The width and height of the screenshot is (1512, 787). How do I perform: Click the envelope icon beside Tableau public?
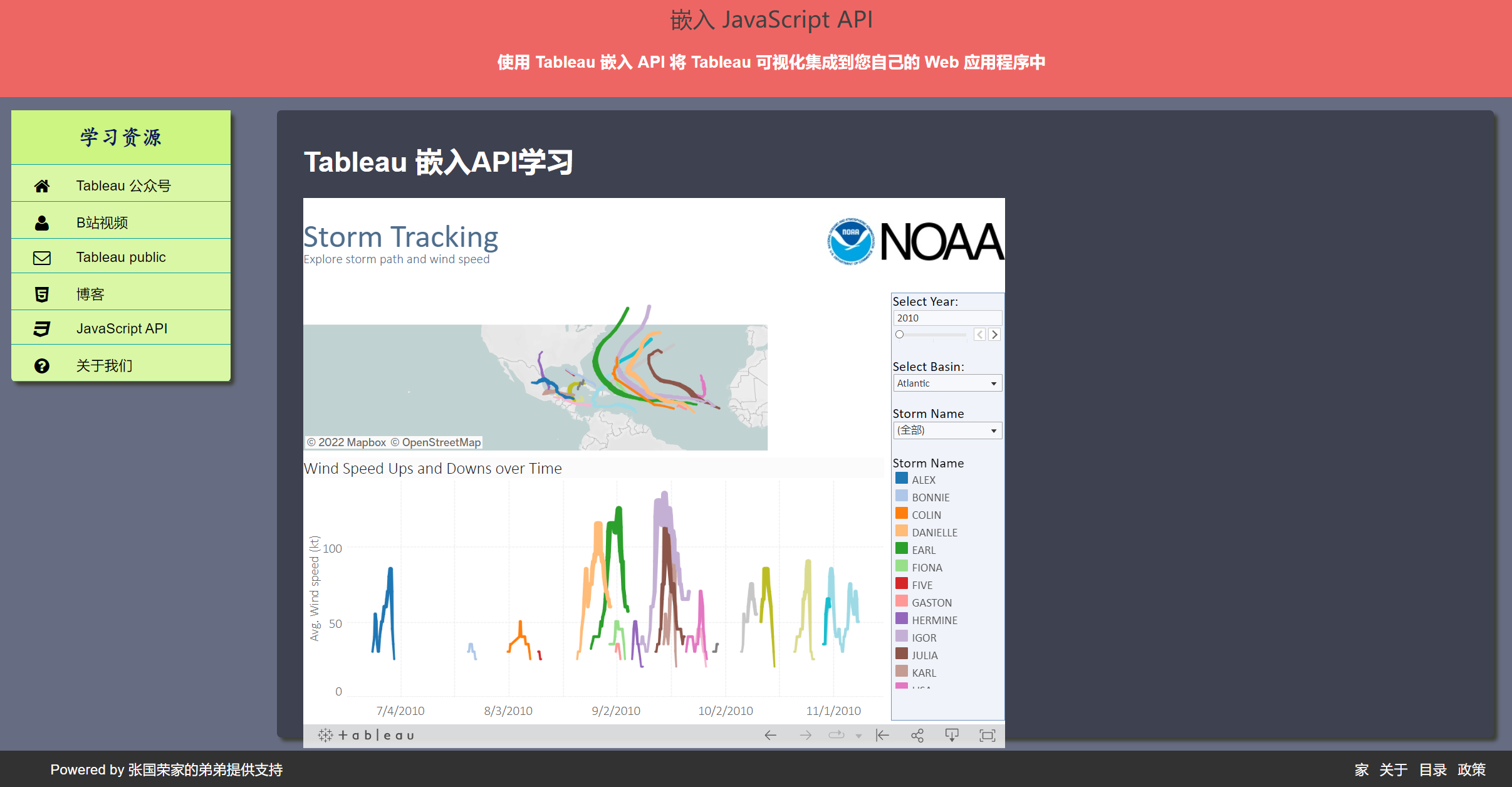(41, 257)
